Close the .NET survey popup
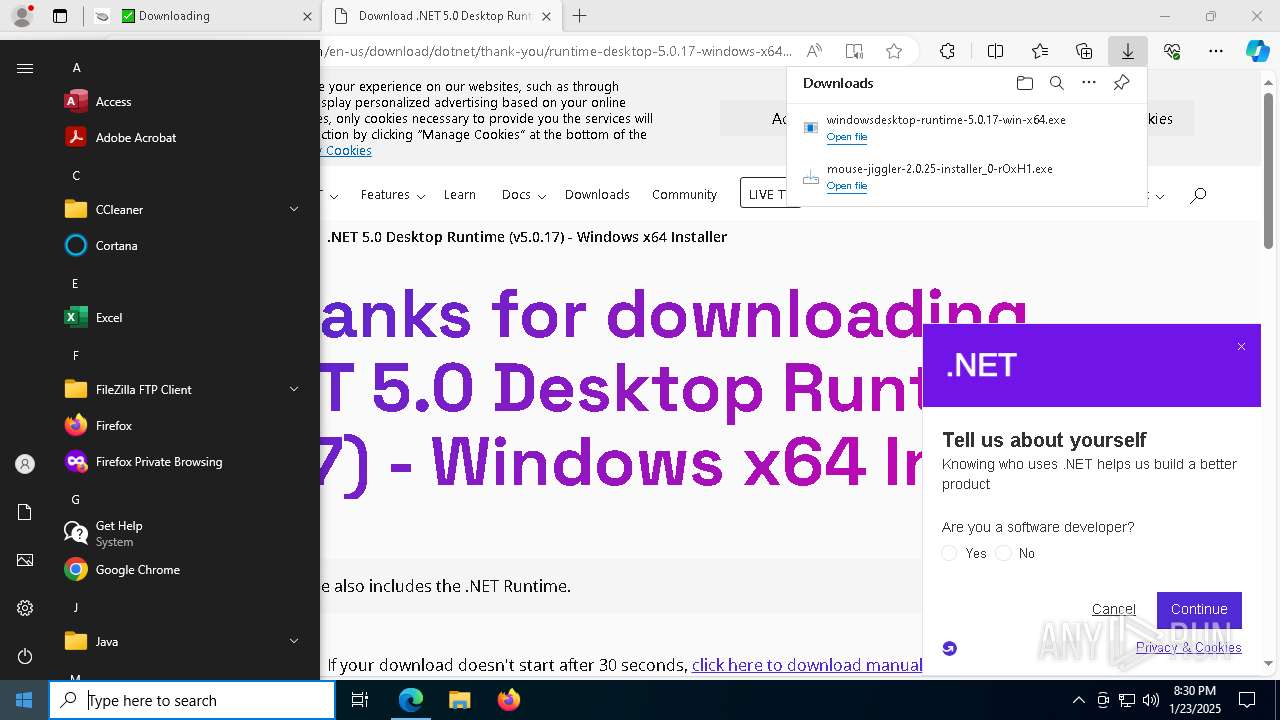Screen dimensions: 1280x720 [x=1241, y=347]
